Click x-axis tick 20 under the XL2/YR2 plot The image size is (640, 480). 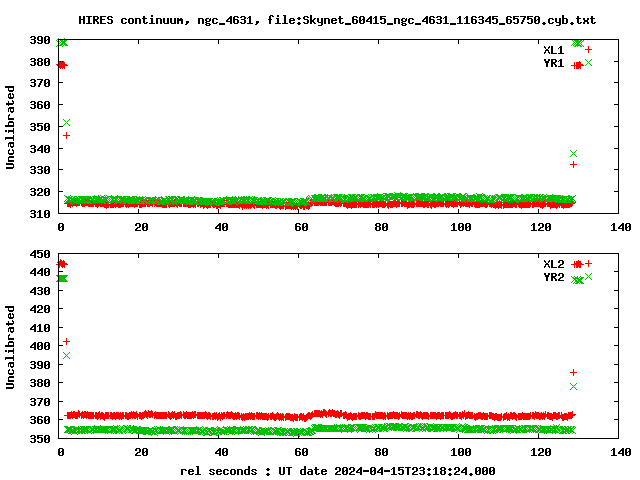pos(141,452)
